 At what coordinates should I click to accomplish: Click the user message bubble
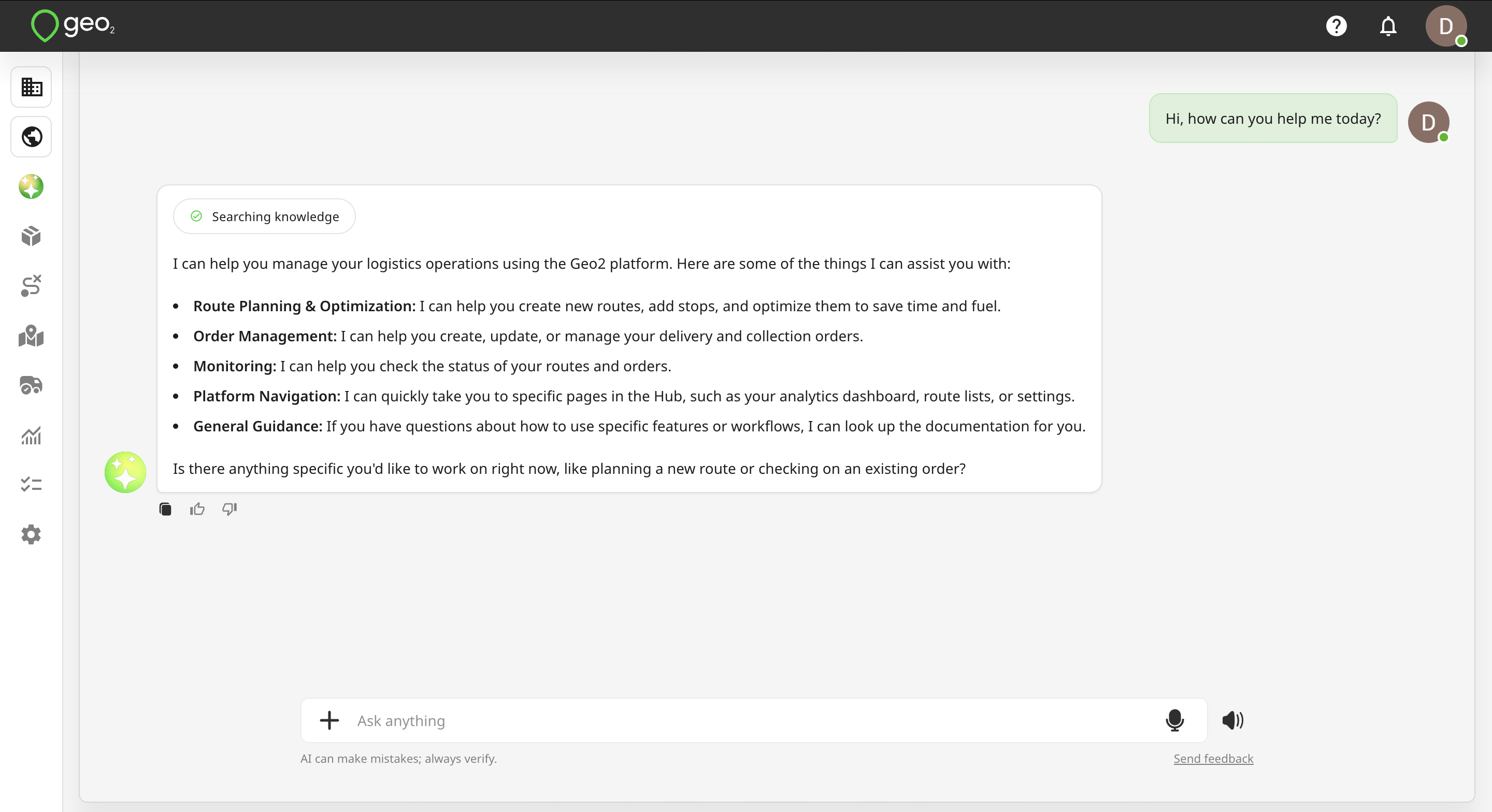1273,118
